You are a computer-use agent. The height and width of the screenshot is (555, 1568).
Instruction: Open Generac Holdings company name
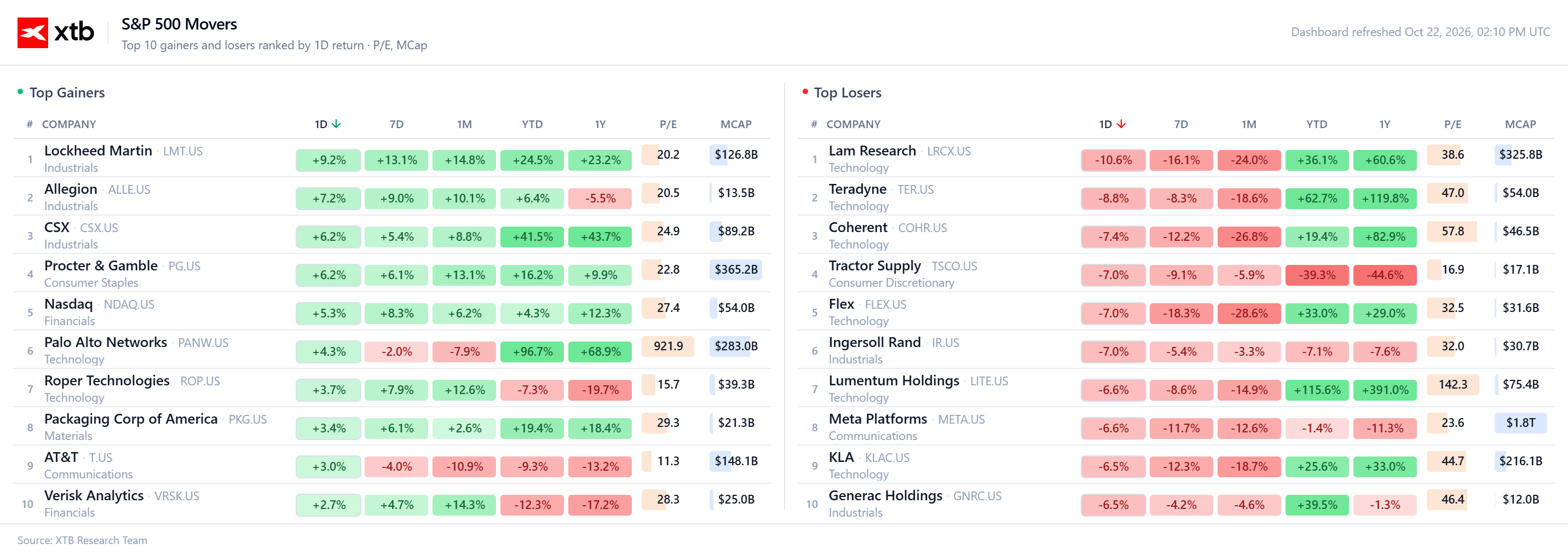click(x=886, y=495)
